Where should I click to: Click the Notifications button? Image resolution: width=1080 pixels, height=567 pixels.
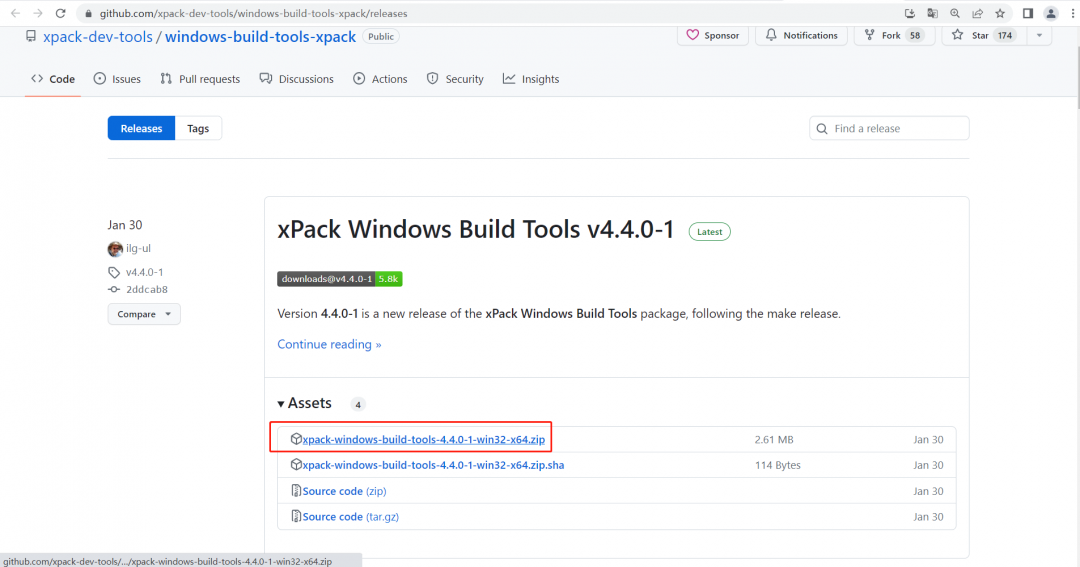(802, 35)
